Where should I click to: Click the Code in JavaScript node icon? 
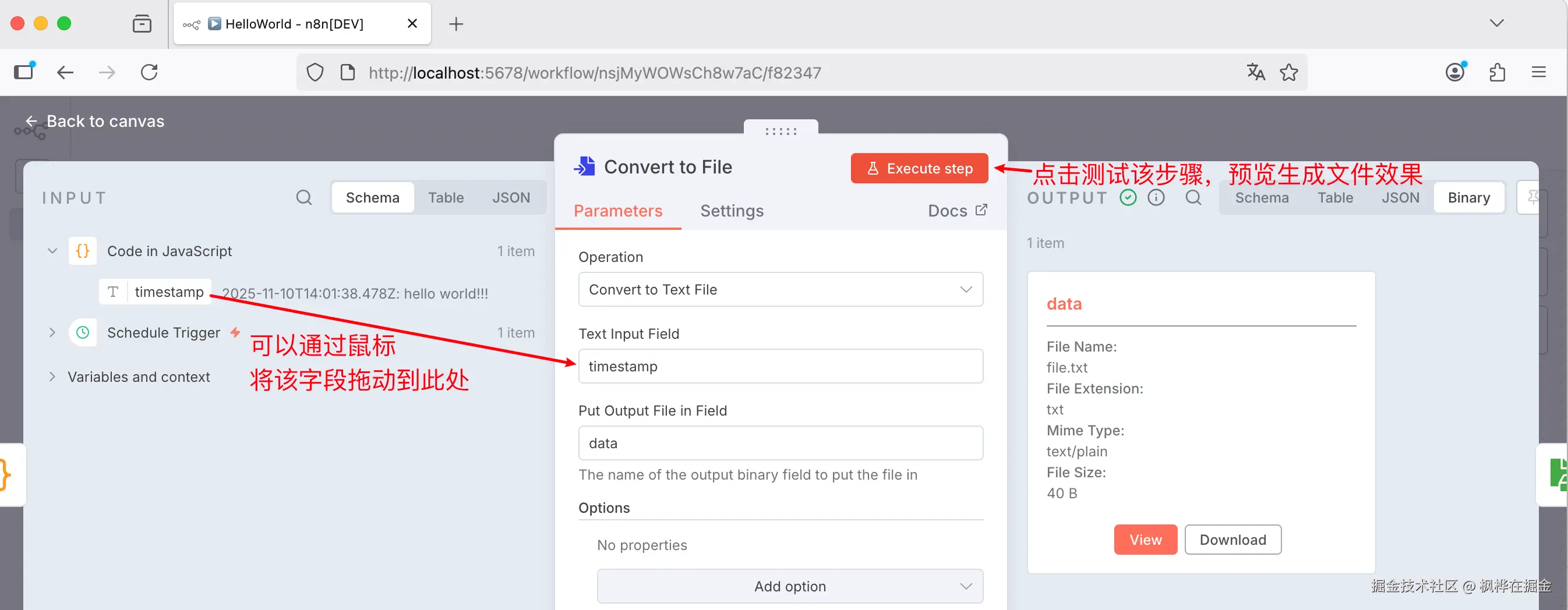[x=83, y=251]
